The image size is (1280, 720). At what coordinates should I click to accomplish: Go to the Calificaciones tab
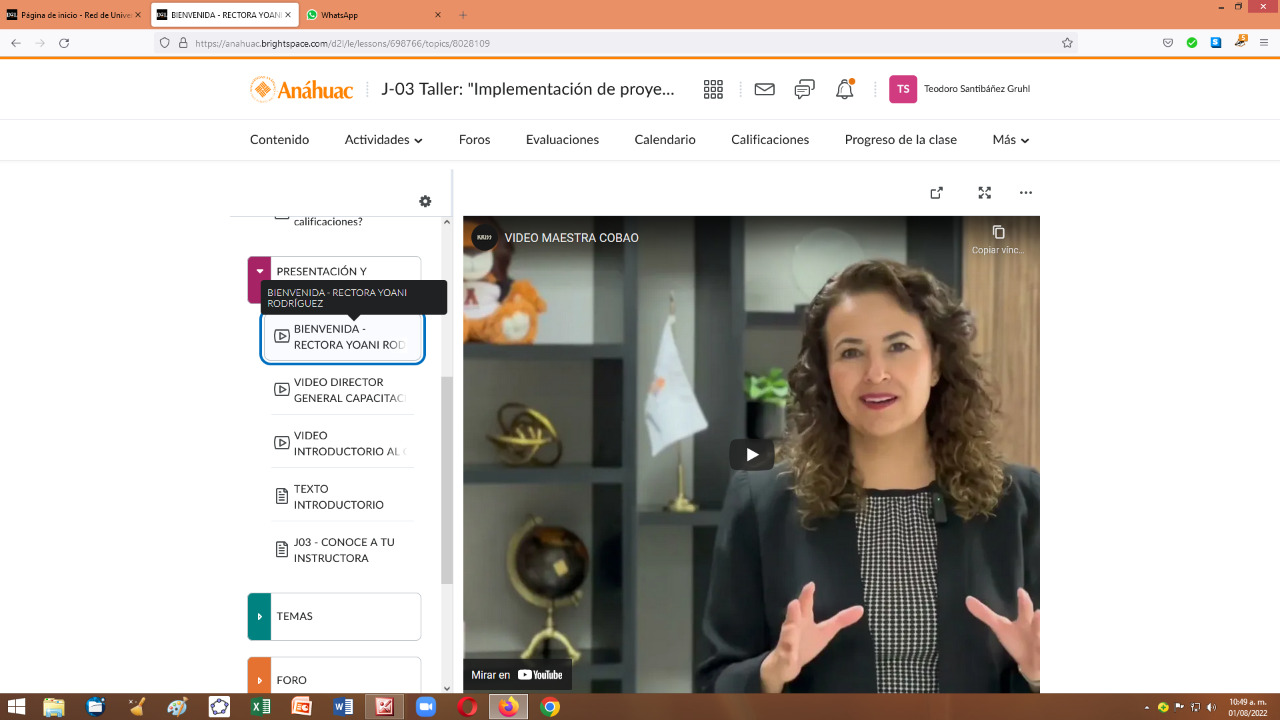[770, 140]
